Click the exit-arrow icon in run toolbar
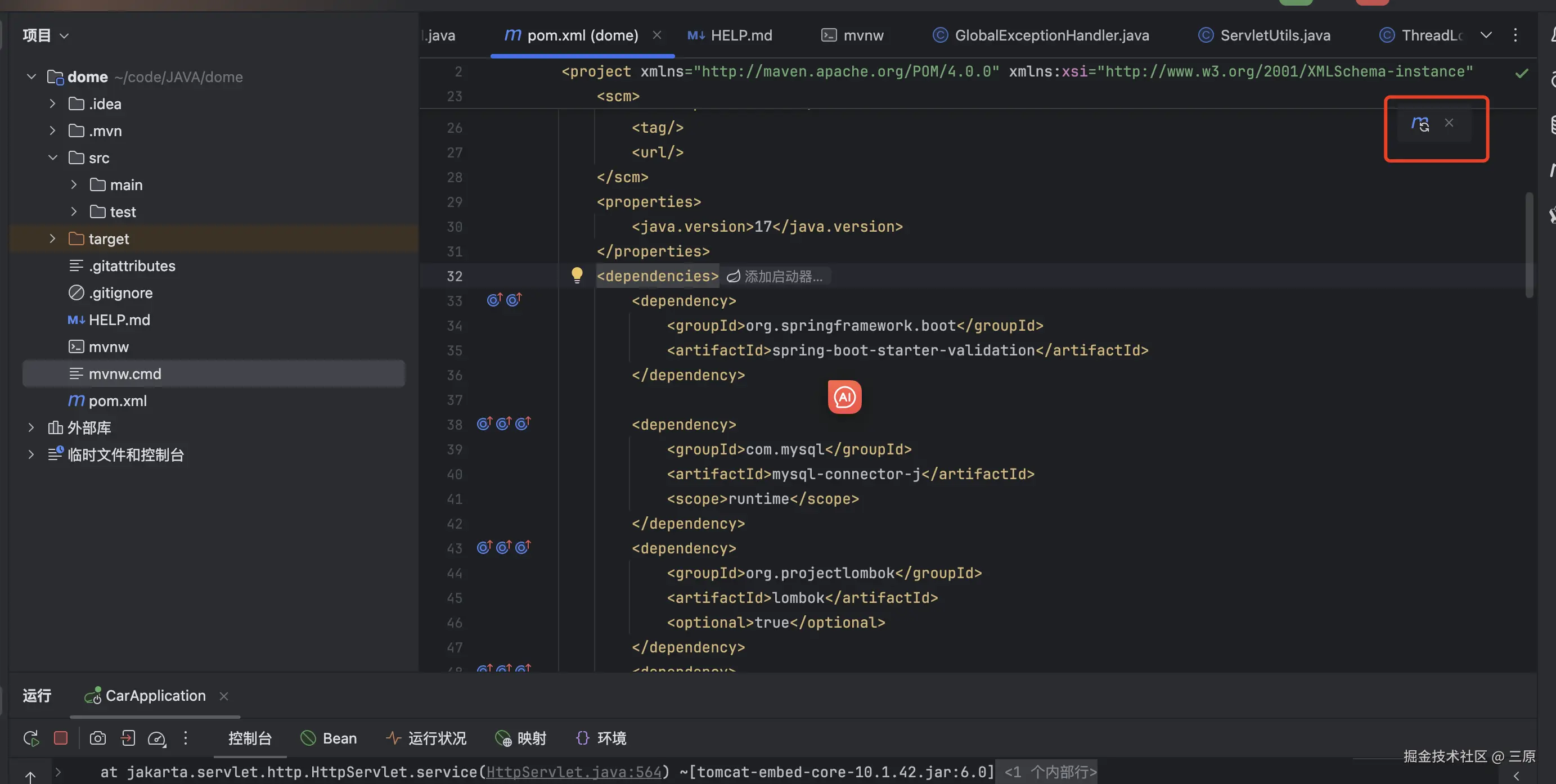 point(128,738)
